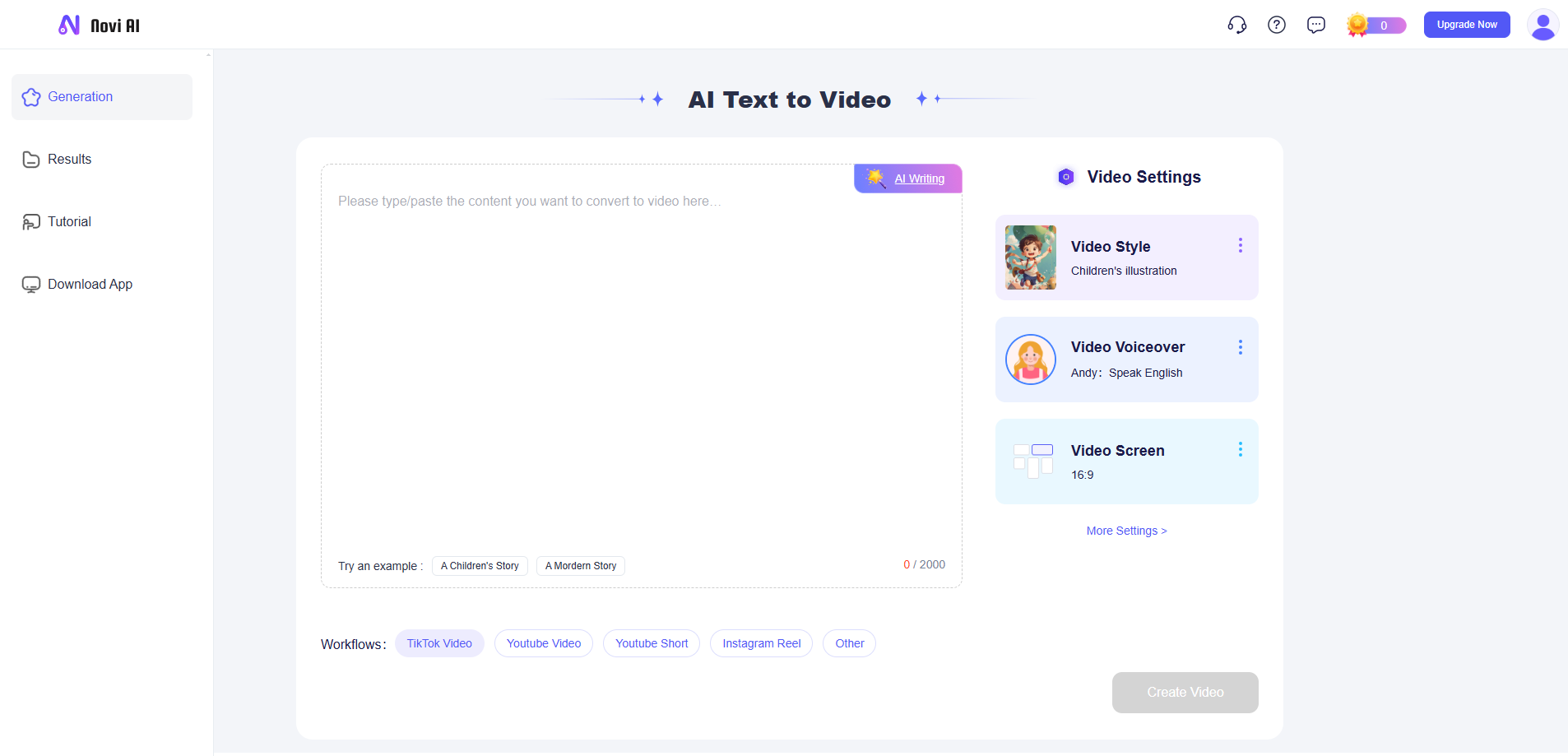The height and width of the screenshot is (756, 1568).
Task: Click the Create Video button
Action: tap(1185, 693)
